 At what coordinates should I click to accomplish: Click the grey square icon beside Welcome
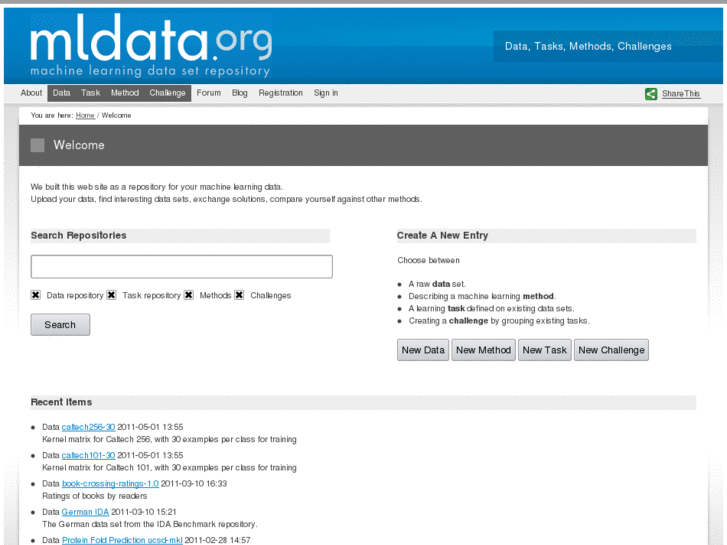(x=38, y=145)
